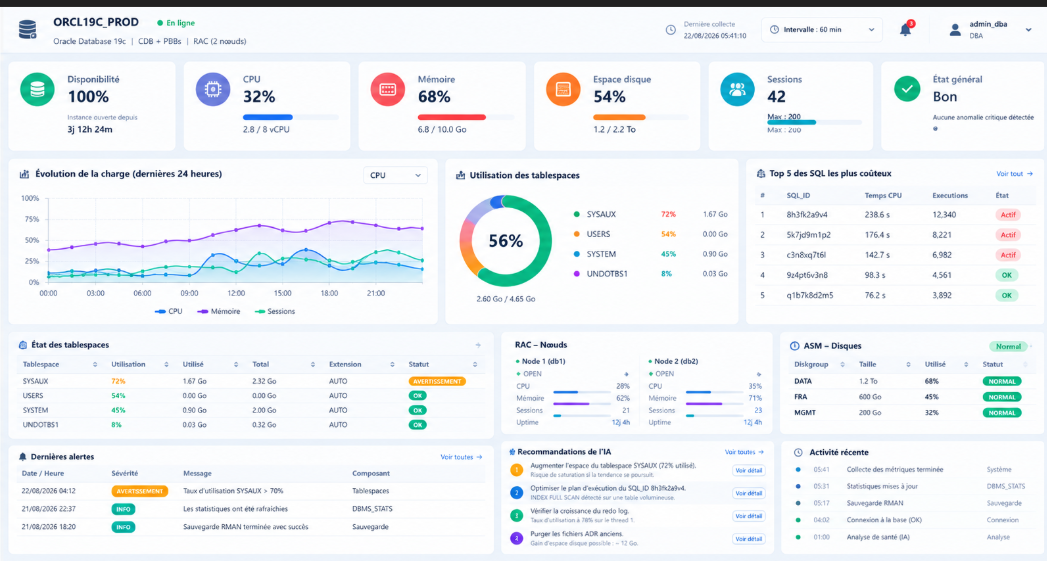This screenshot has width=1047, height=561.
Task: Click Actif status for c3n8xq7t6l
Action: pos(1008,254)
